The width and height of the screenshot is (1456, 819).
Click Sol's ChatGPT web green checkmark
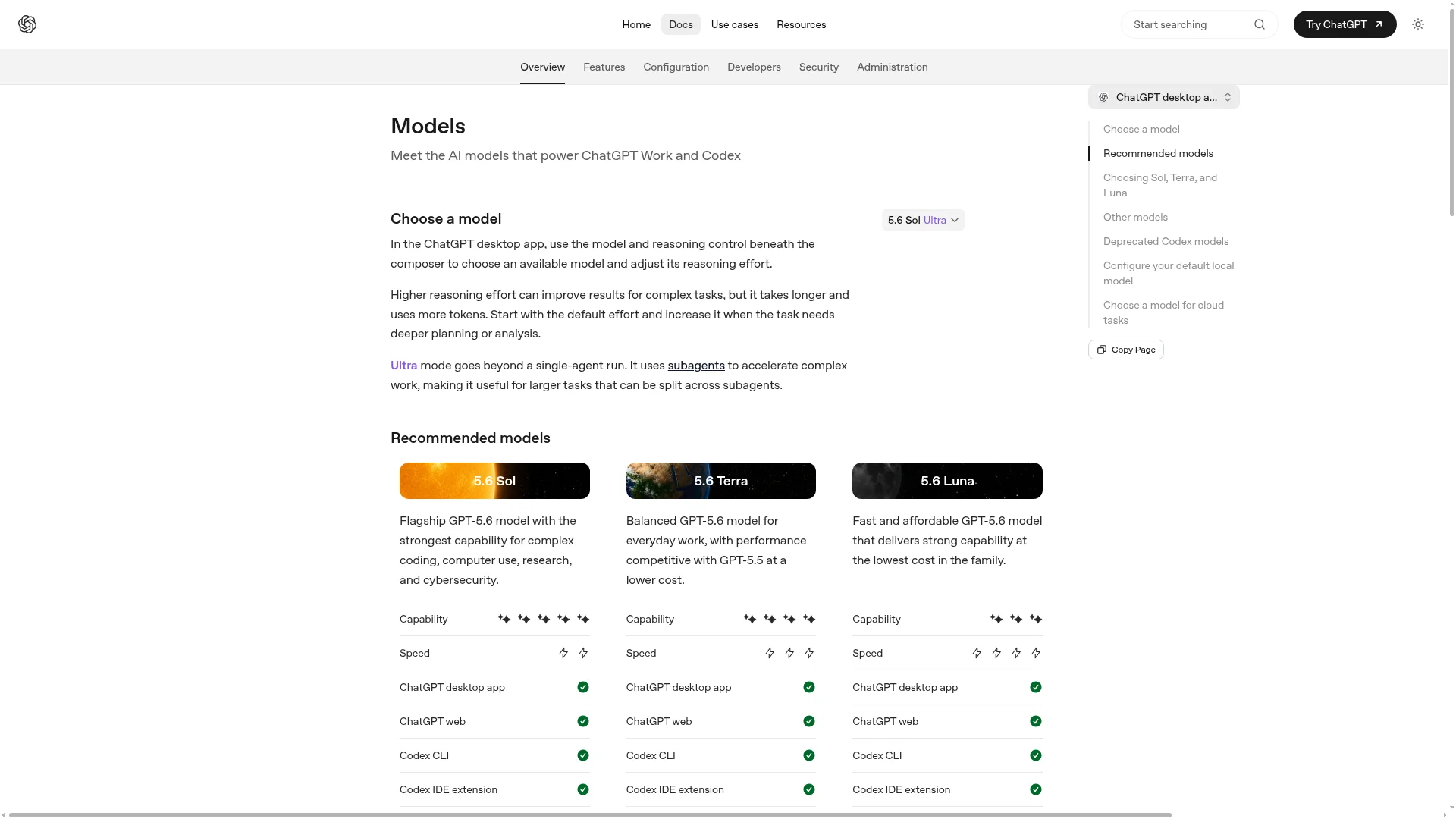[x=583, y=721]
